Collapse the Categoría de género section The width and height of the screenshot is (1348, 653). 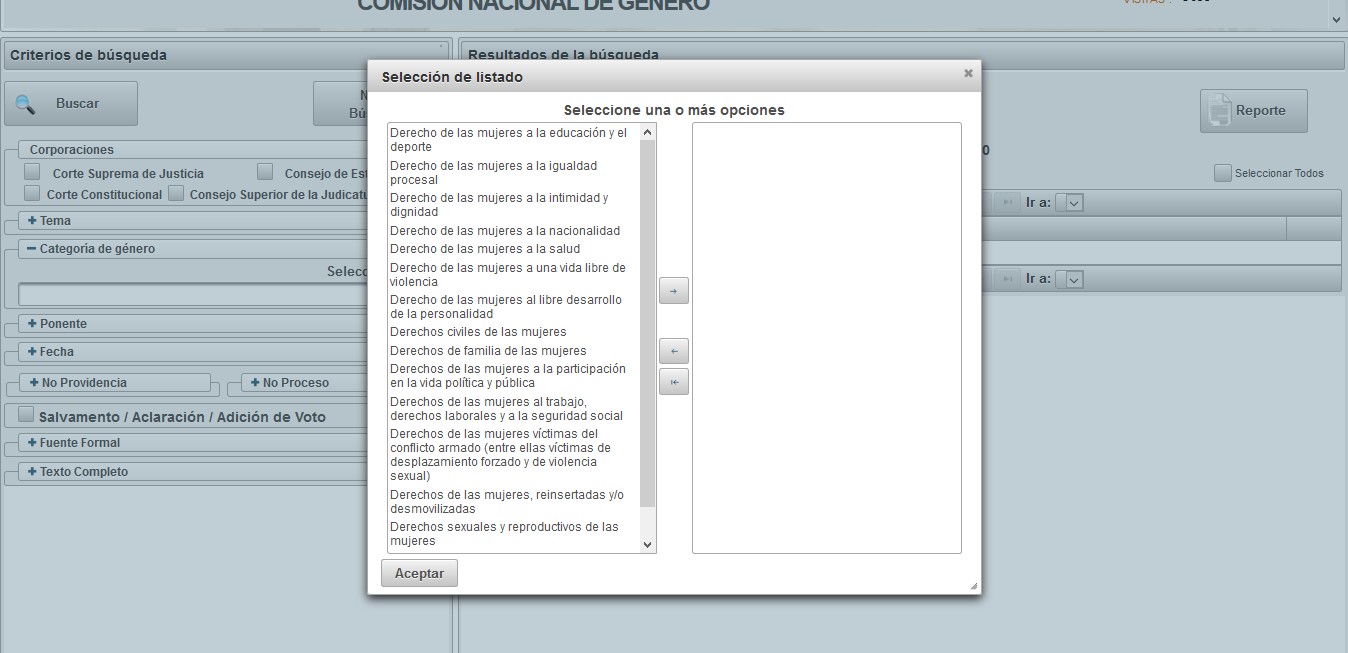pos(33,249)
